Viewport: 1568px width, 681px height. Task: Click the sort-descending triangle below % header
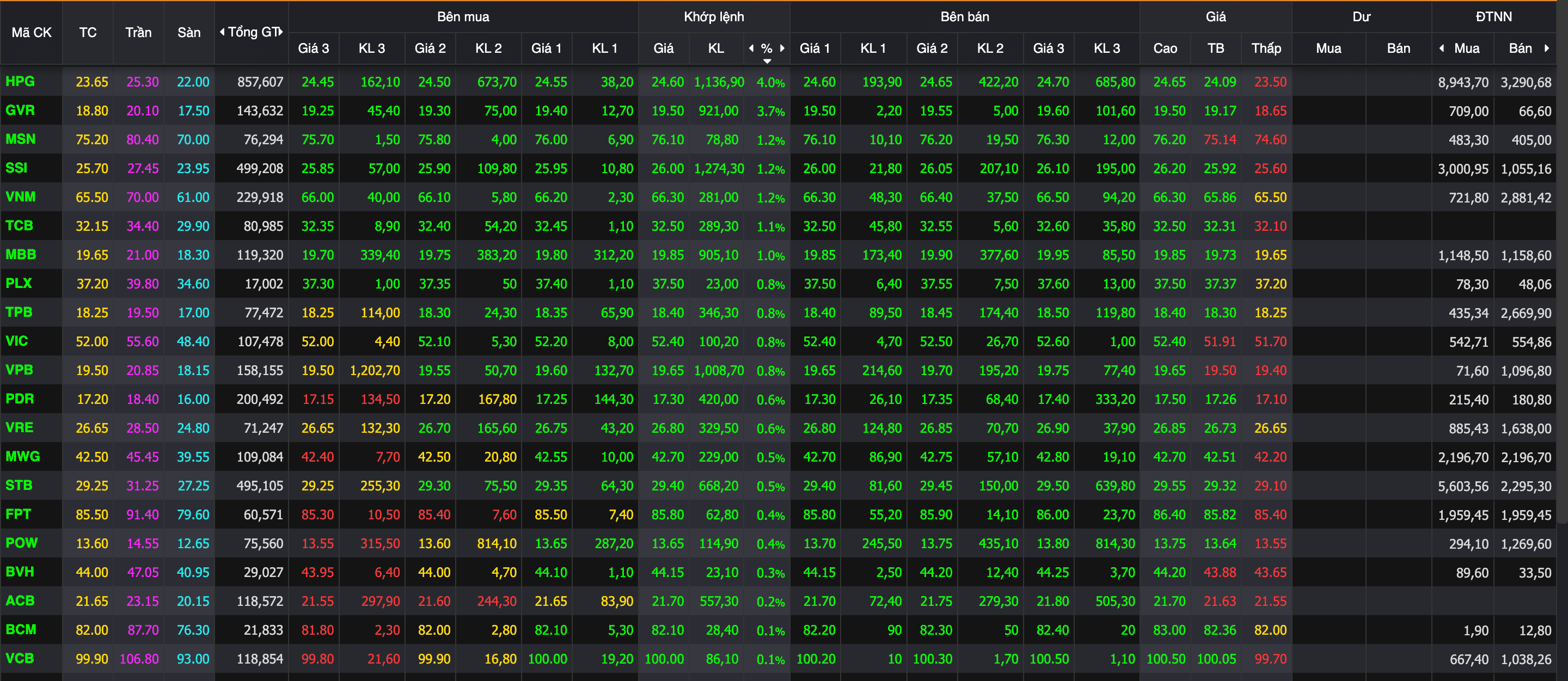pos(767,62)
